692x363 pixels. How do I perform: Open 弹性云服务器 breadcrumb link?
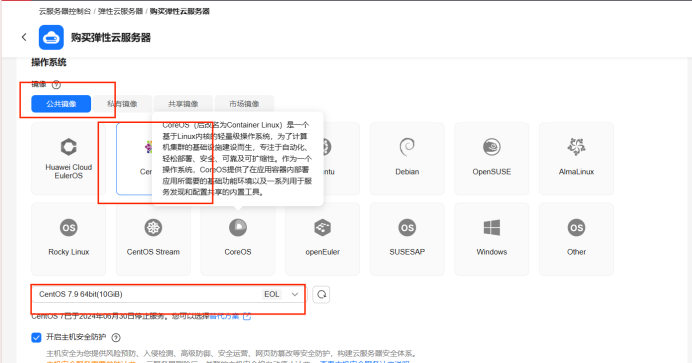[x=120, y=11]
